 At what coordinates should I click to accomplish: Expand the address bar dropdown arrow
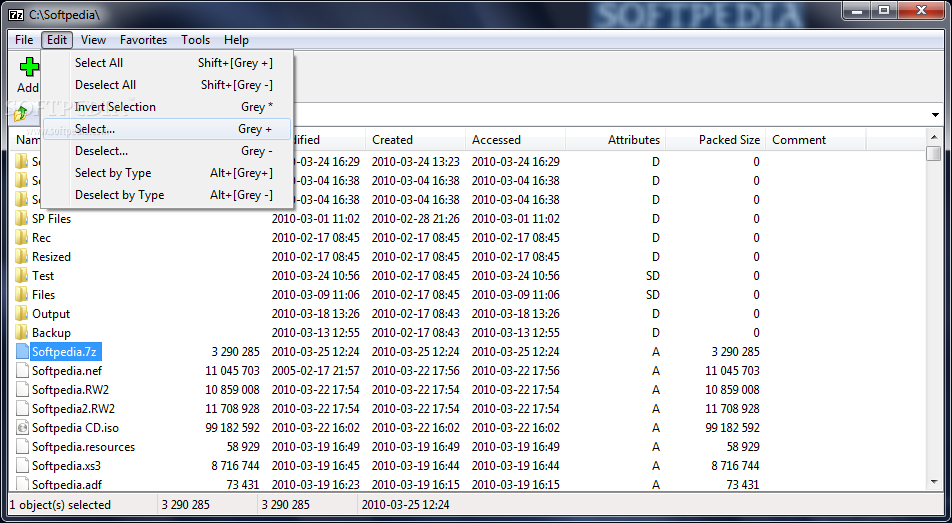(935, 115)
